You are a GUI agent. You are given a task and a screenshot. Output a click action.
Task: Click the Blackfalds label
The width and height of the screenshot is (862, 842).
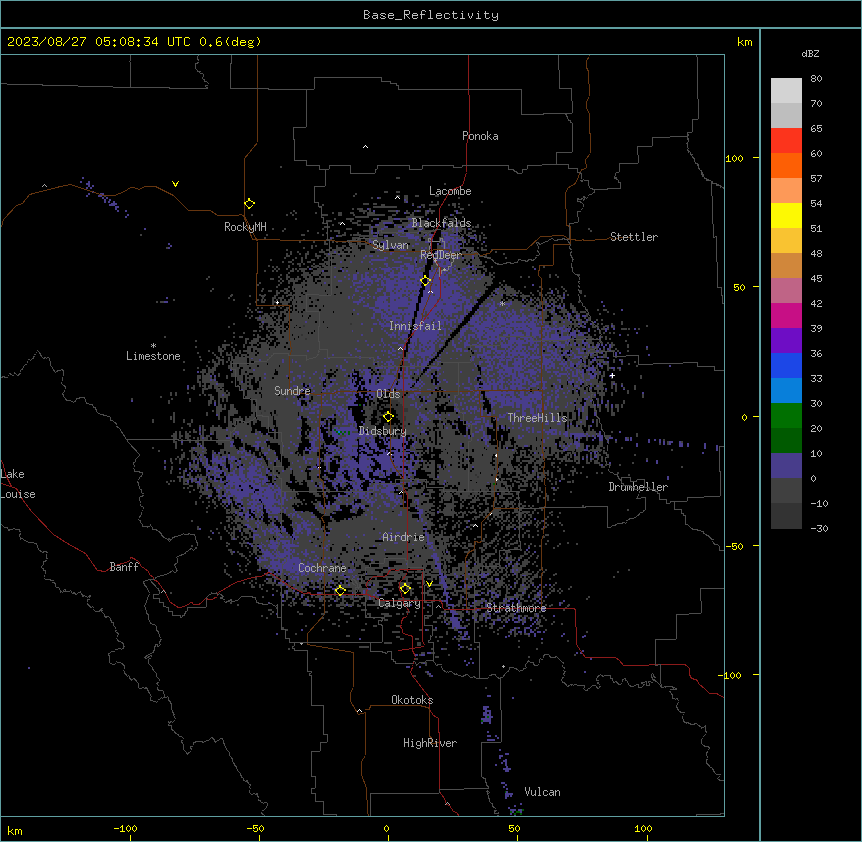441,223
